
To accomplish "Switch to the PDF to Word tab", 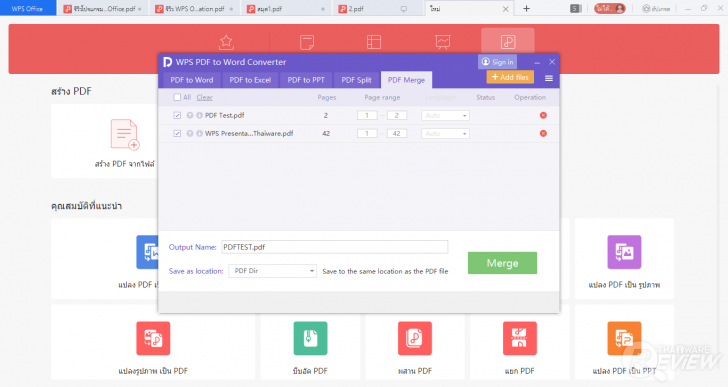I will coord(192,80).
